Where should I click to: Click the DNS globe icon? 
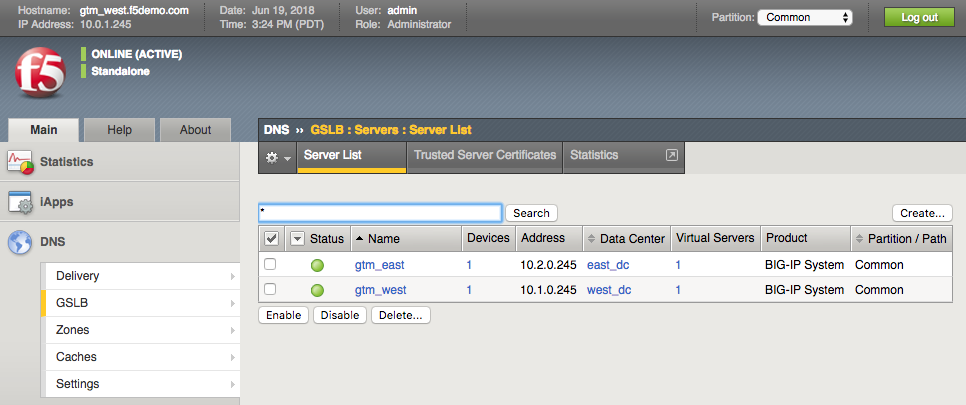click(20, 242)
